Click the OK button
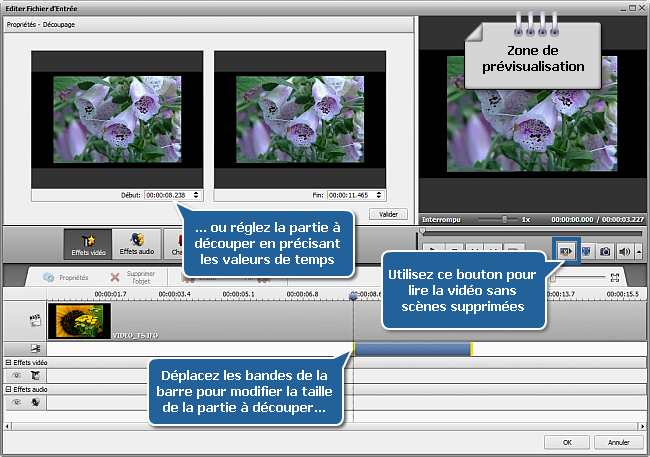 567,442
